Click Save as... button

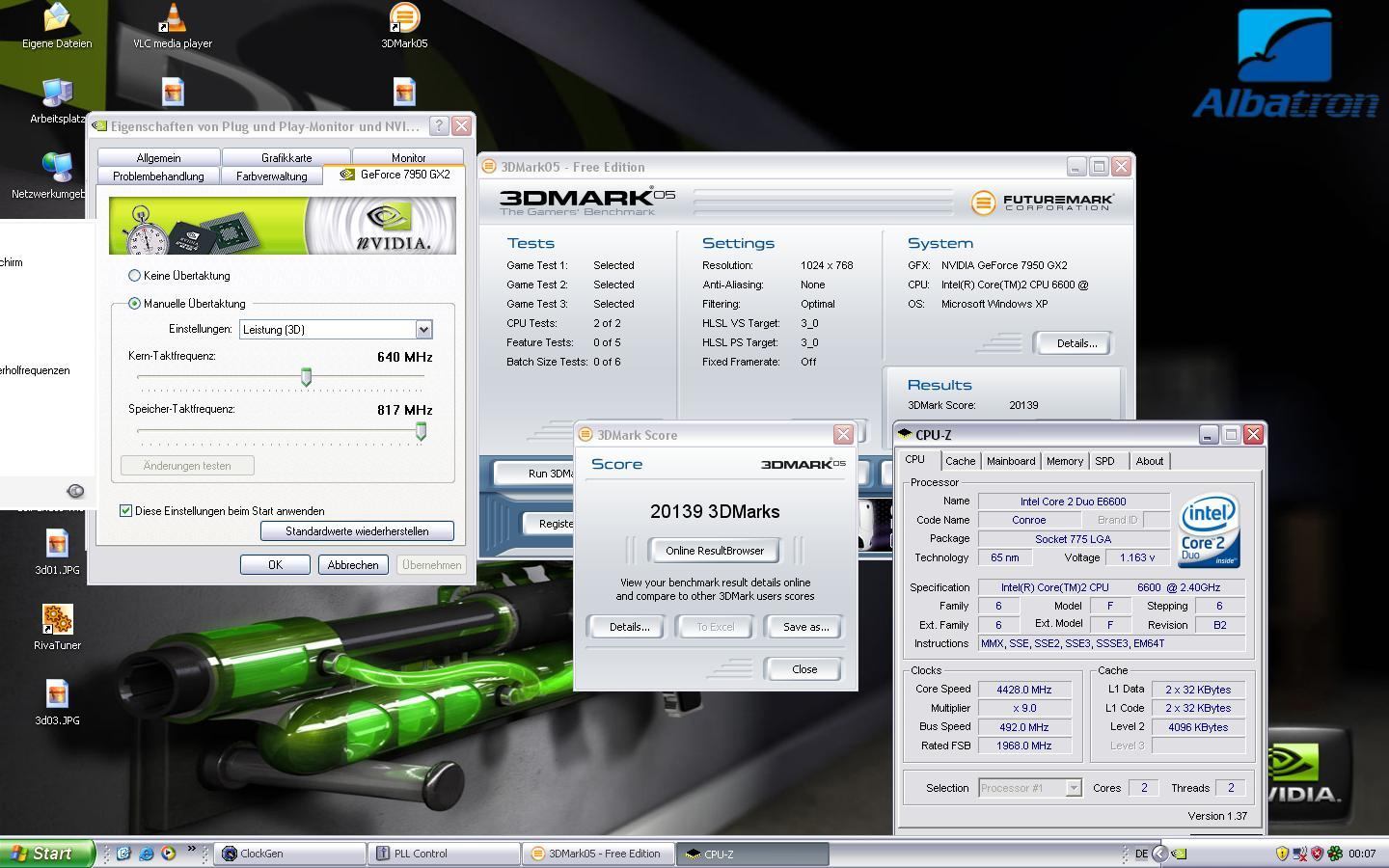(x=805, y=627)
